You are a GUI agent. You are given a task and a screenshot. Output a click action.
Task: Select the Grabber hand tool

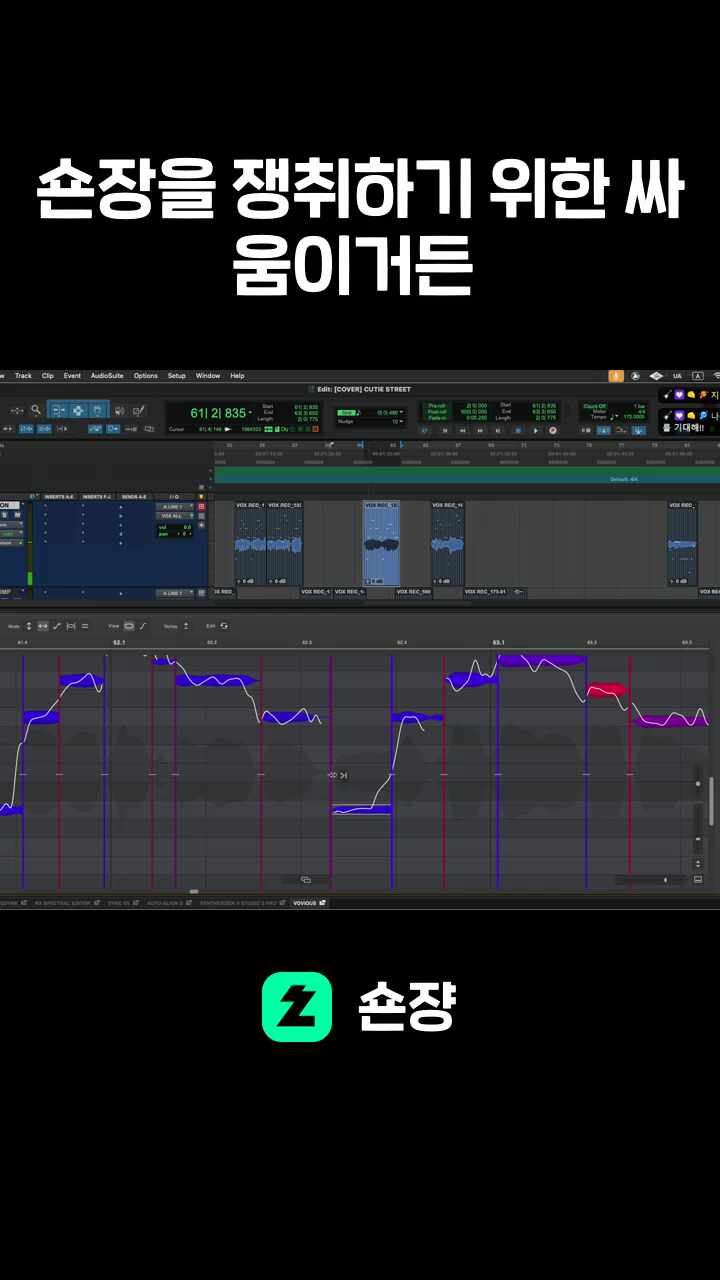pos(97,410)
